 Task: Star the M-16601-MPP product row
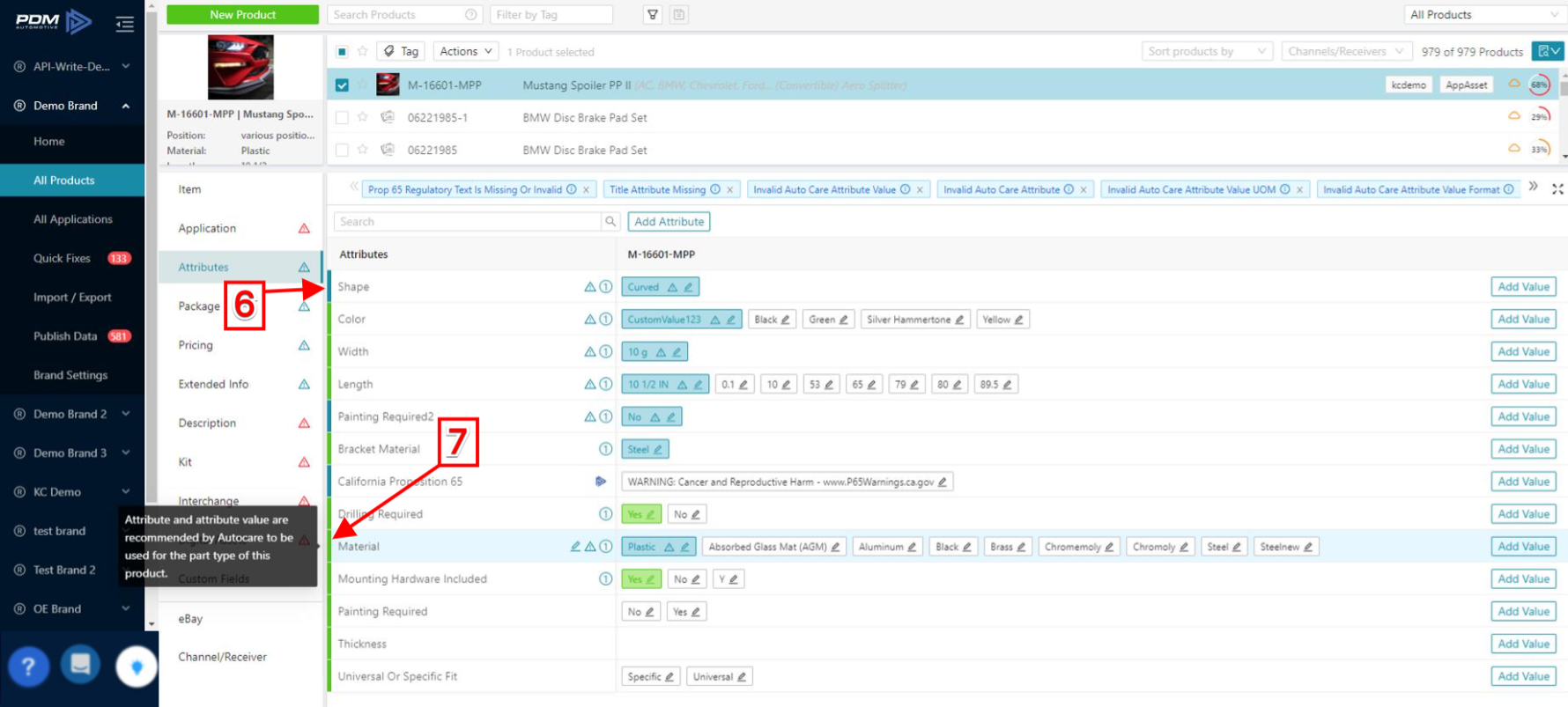point(362,85)
